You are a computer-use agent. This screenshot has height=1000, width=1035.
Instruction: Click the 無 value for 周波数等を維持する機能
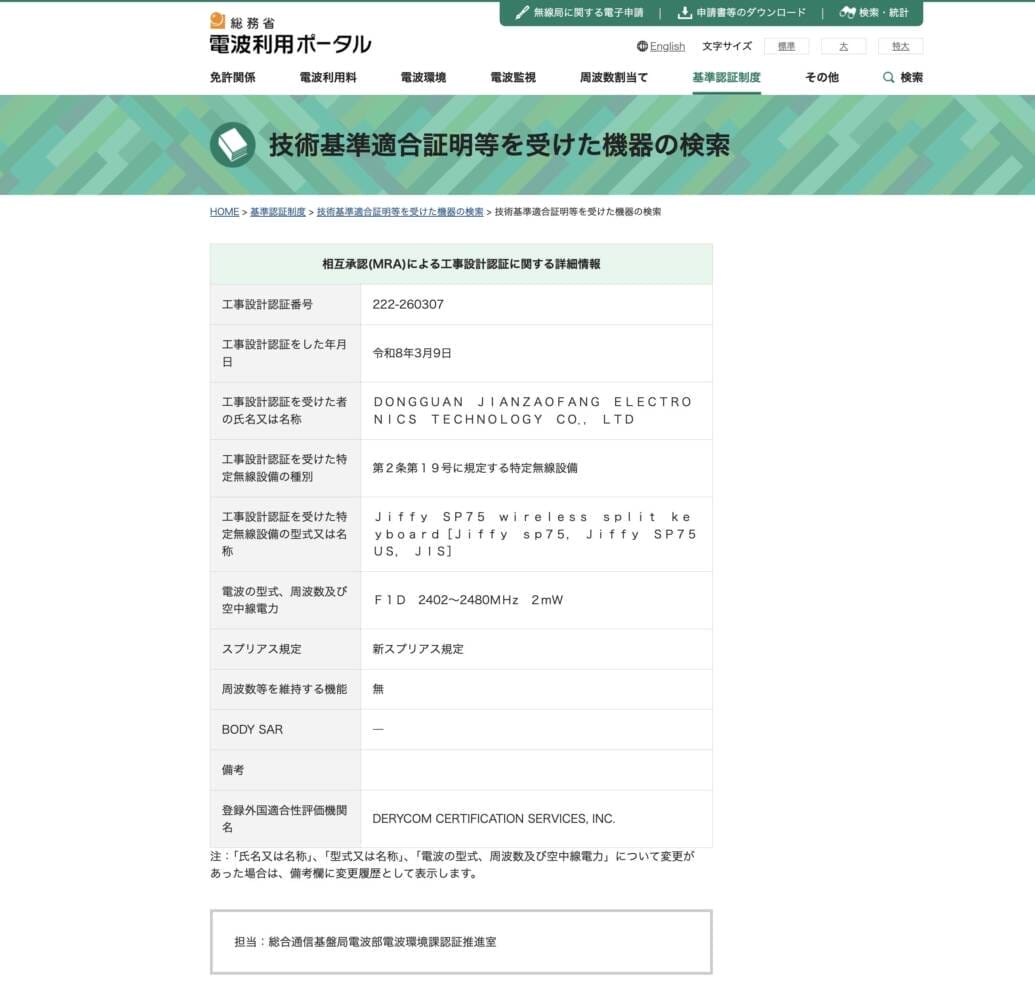(x=378, y=689)
